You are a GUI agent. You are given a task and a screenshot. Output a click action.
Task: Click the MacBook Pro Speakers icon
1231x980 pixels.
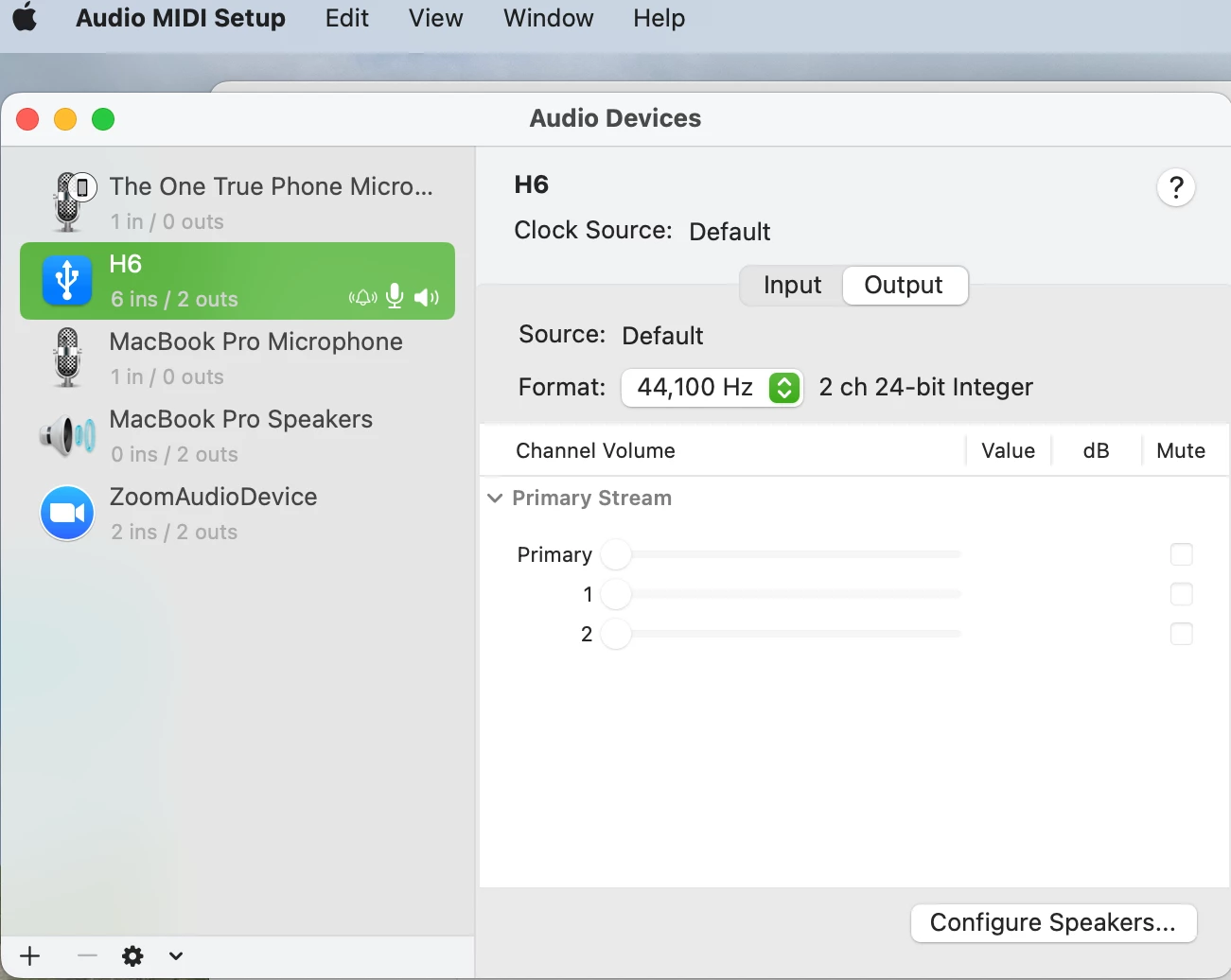[67, 436]
